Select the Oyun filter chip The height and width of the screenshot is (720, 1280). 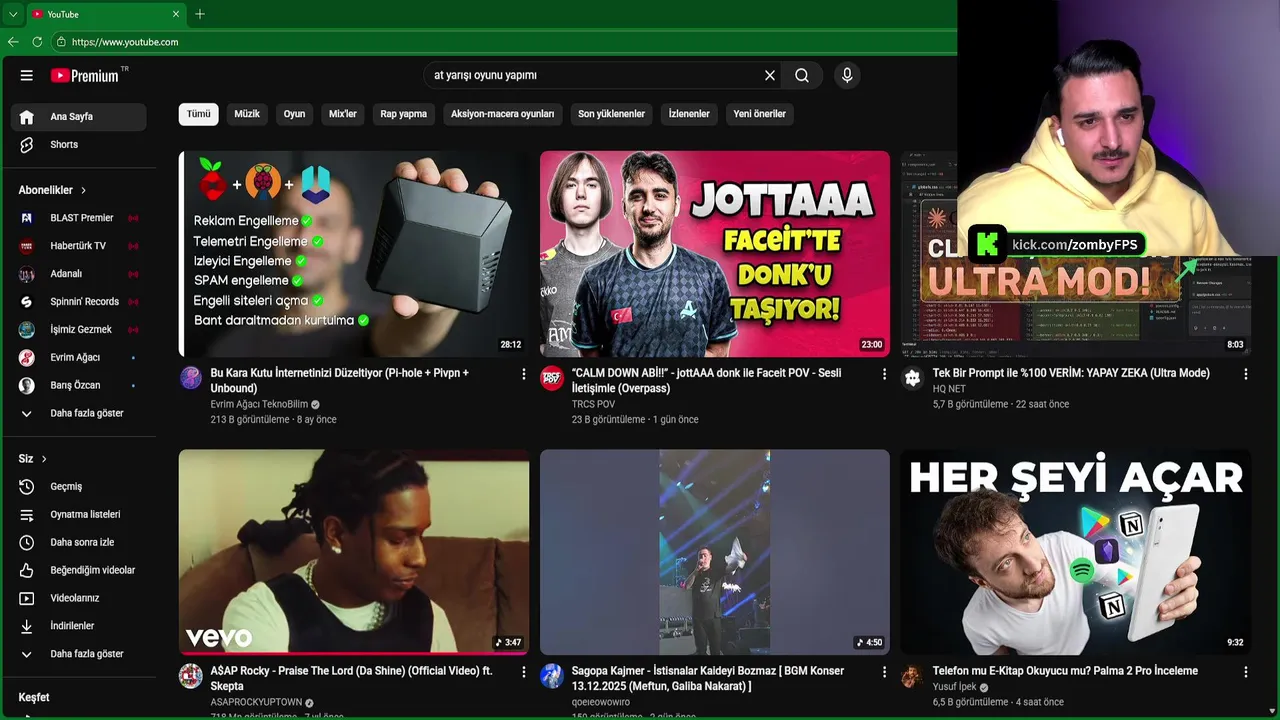tap(294, 114)
